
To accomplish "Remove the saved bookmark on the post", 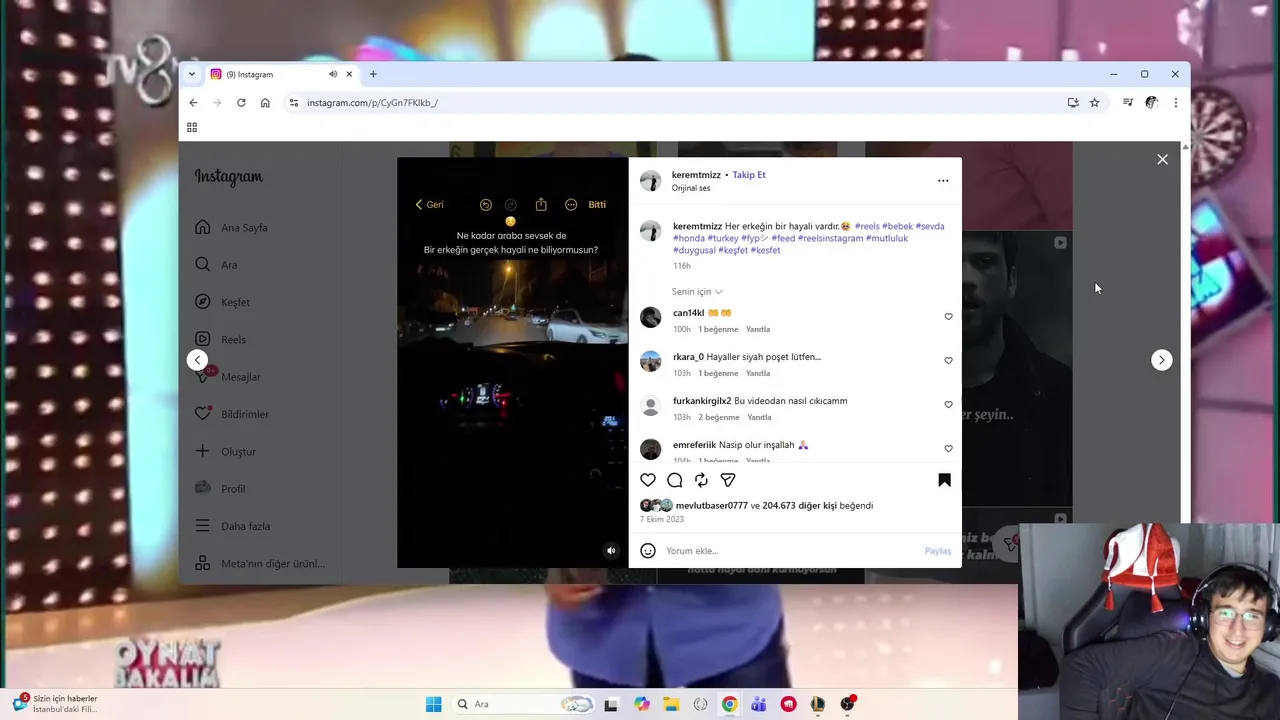I will coord(944,480).
